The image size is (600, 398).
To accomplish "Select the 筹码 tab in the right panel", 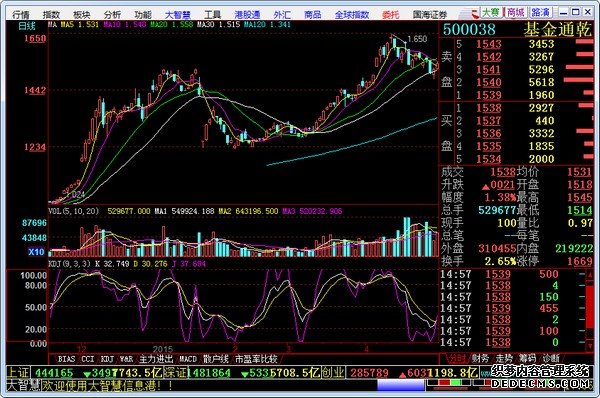I will tap(527, 359).
